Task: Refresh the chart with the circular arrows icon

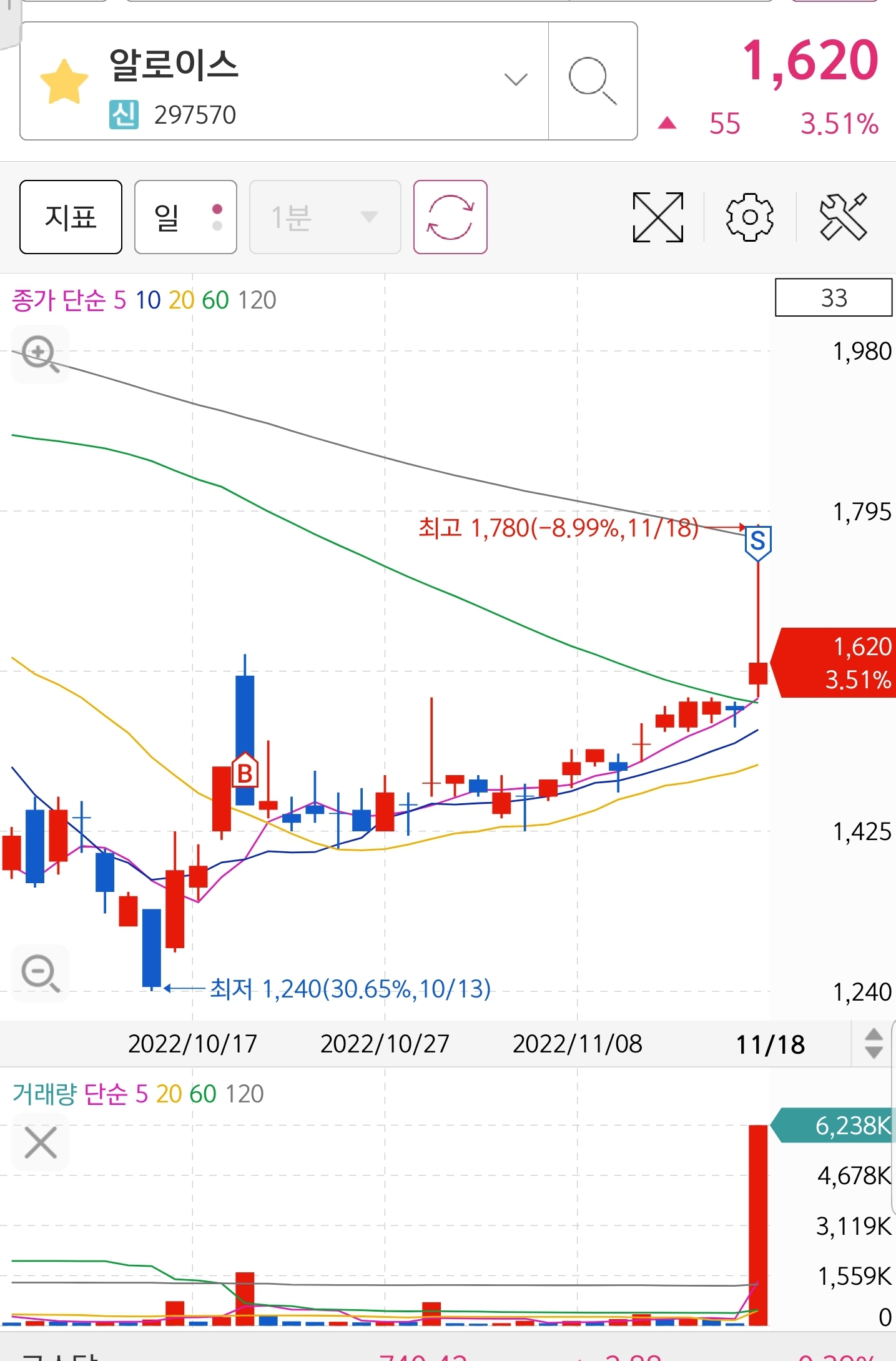Action: 450,217
